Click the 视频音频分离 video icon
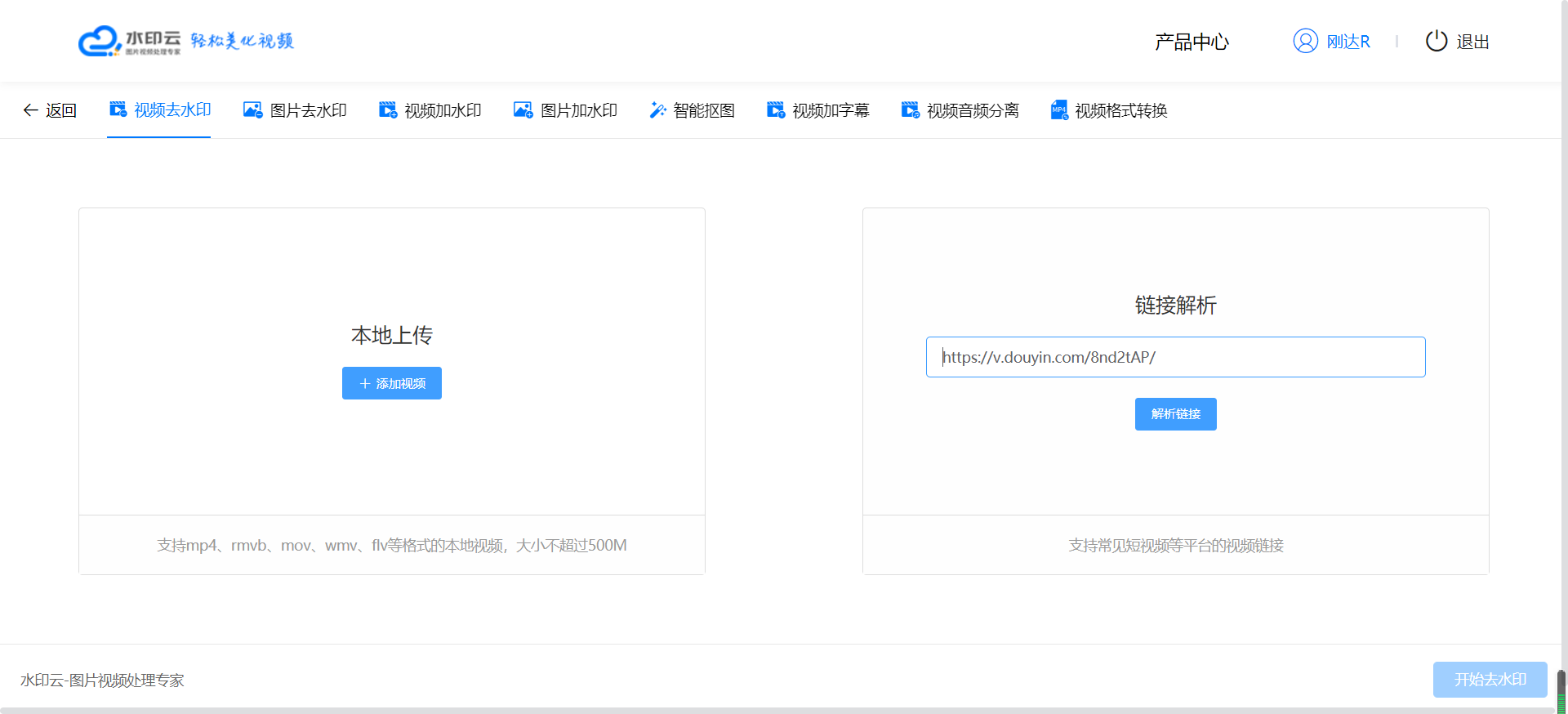Screen dimensions: 1568x714 911,109
